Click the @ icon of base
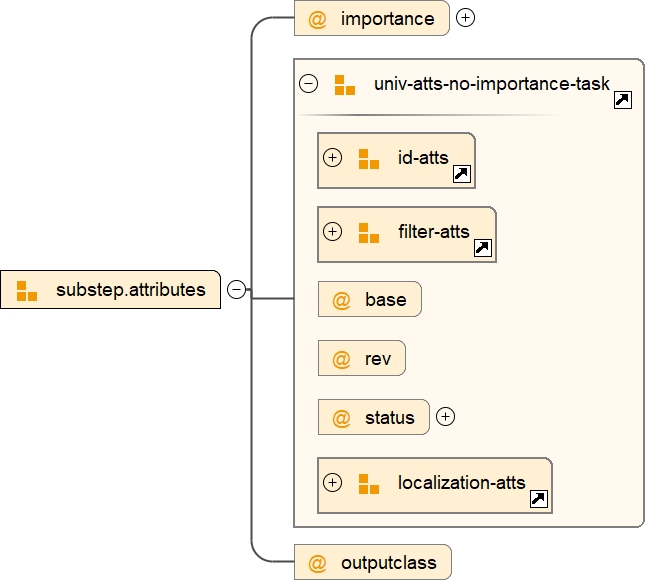Screen dimensions: 646x588 341,300
